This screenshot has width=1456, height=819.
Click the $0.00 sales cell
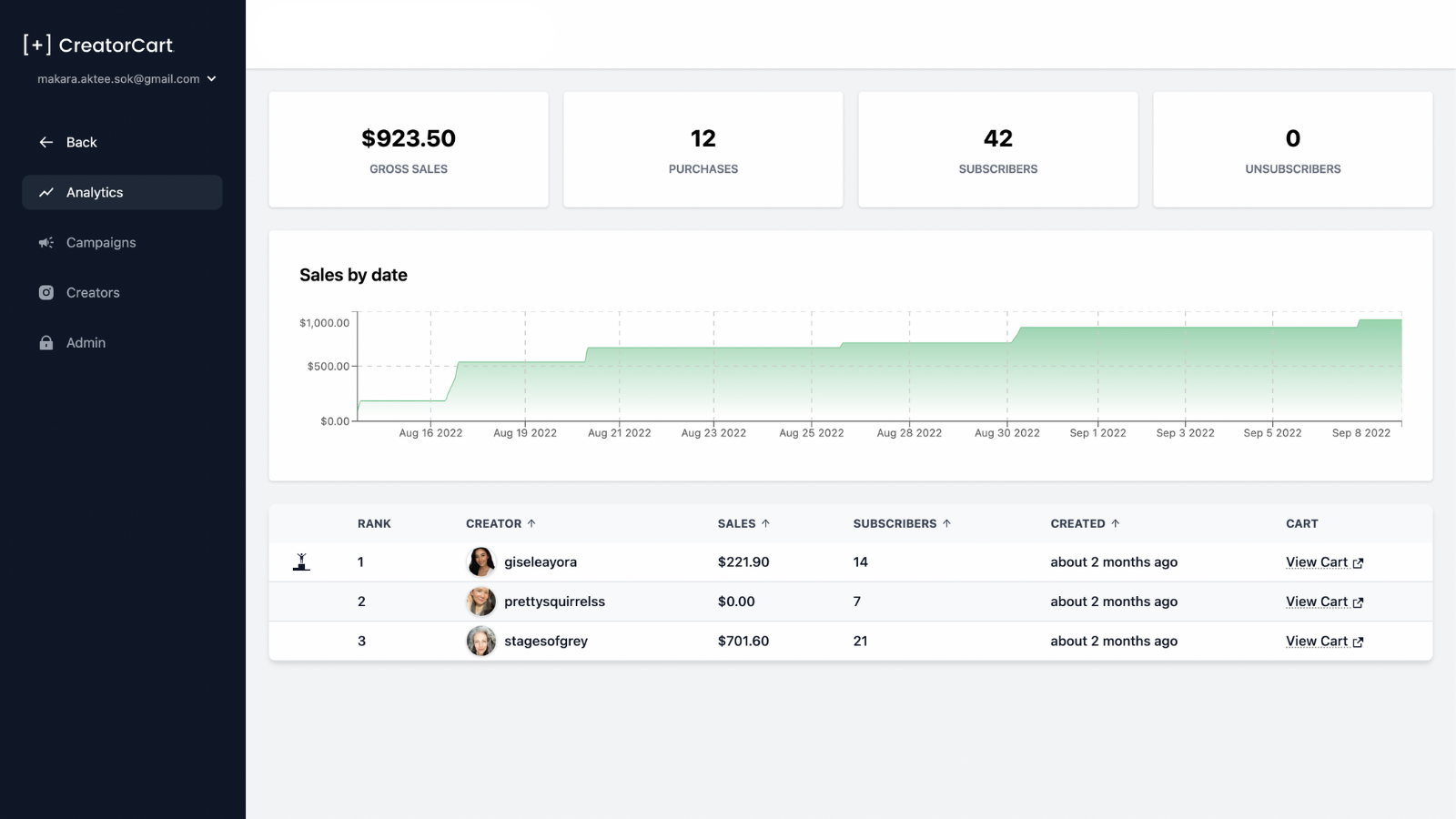click(x=736, y=602)
